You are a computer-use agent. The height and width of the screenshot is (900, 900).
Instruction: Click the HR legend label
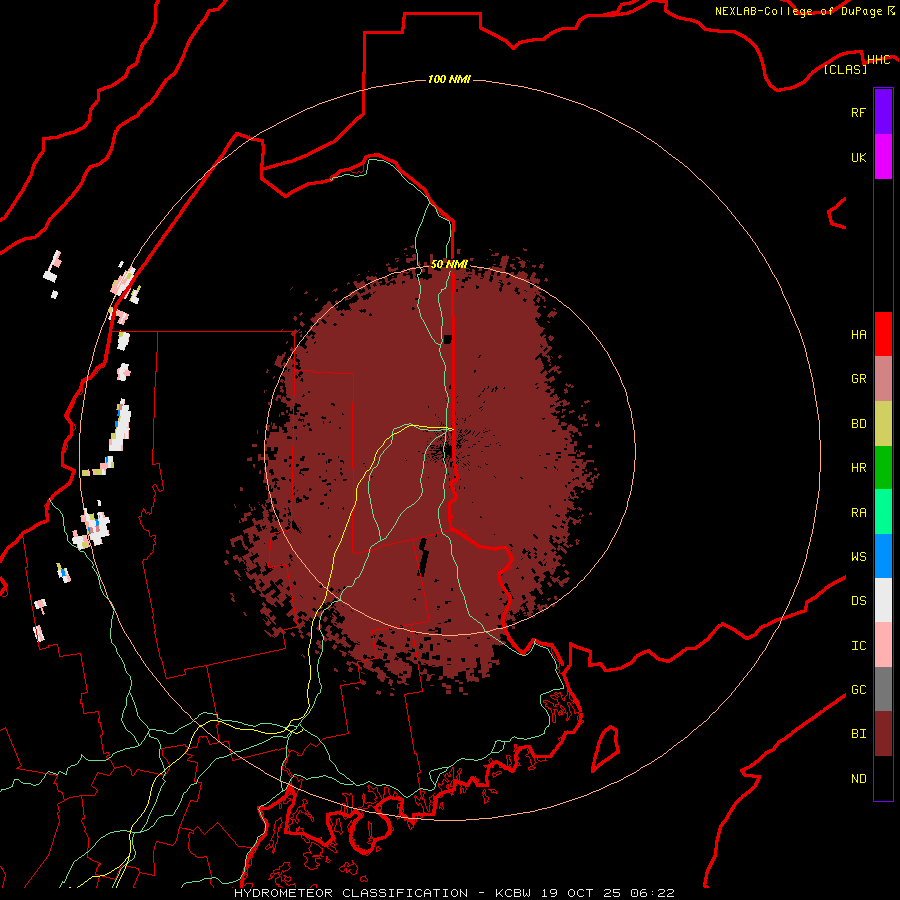(x=858, y=468)
